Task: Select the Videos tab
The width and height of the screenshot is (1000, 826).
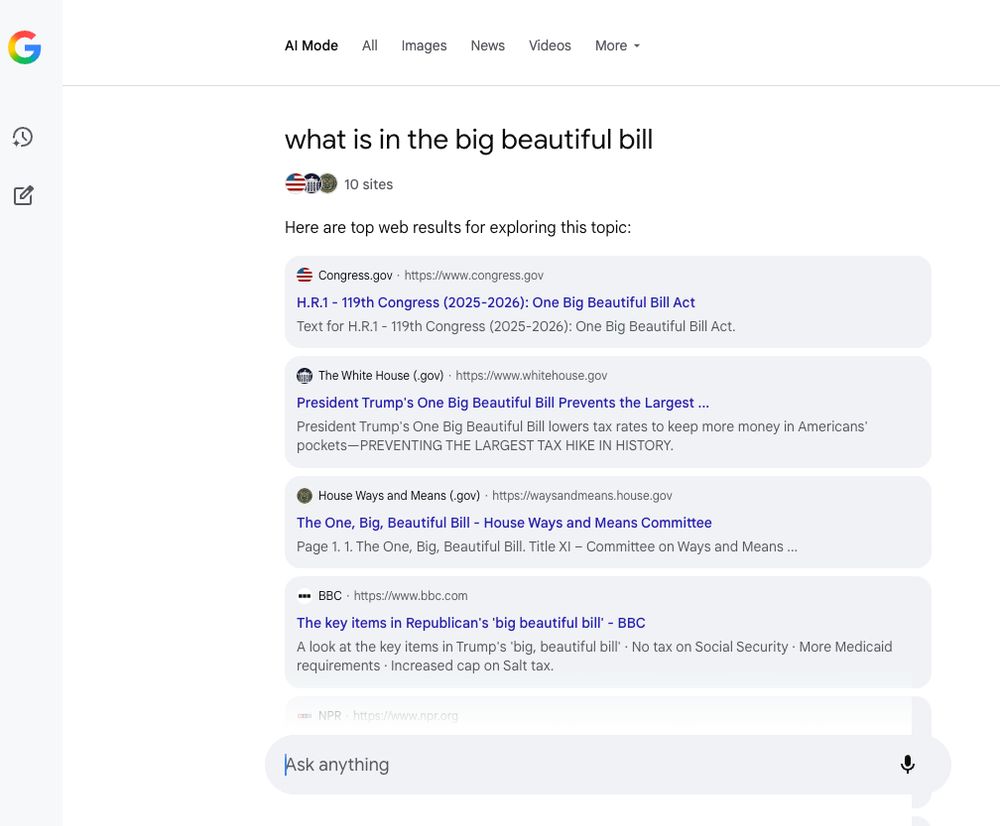Action: [x=550, y=46]
